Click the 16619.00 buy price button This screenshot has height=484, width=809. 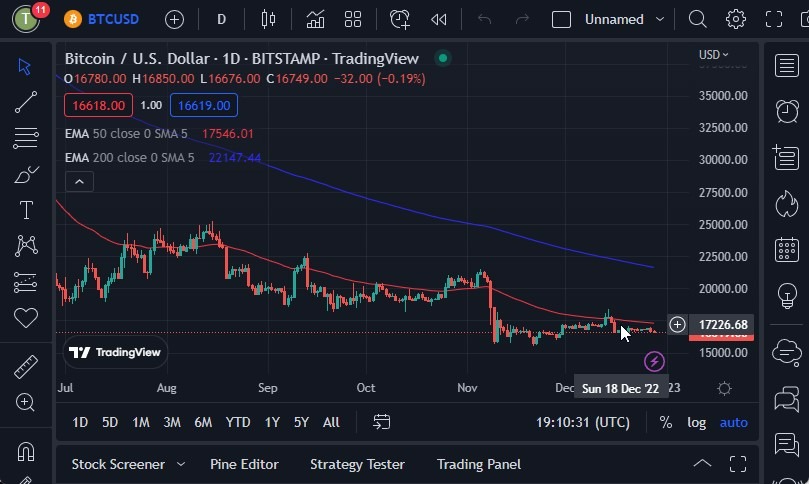pyautogui.click(x=204, y=105)
